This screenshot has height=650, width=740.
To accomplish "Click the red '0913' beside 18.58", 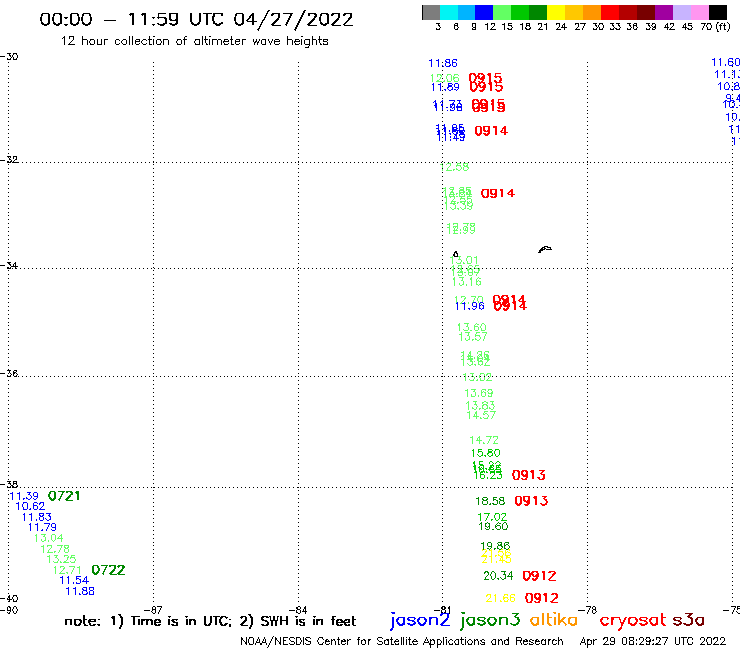I will (531, 501).
